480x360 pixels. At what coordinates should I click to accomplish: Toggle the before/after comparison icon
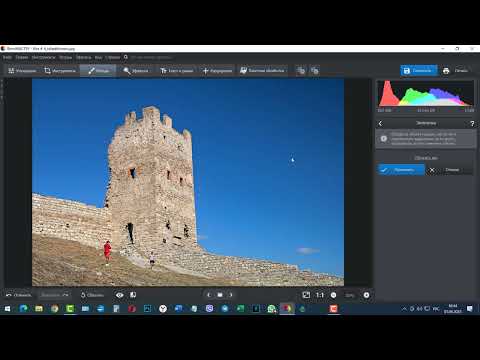[x=133, y=295]
